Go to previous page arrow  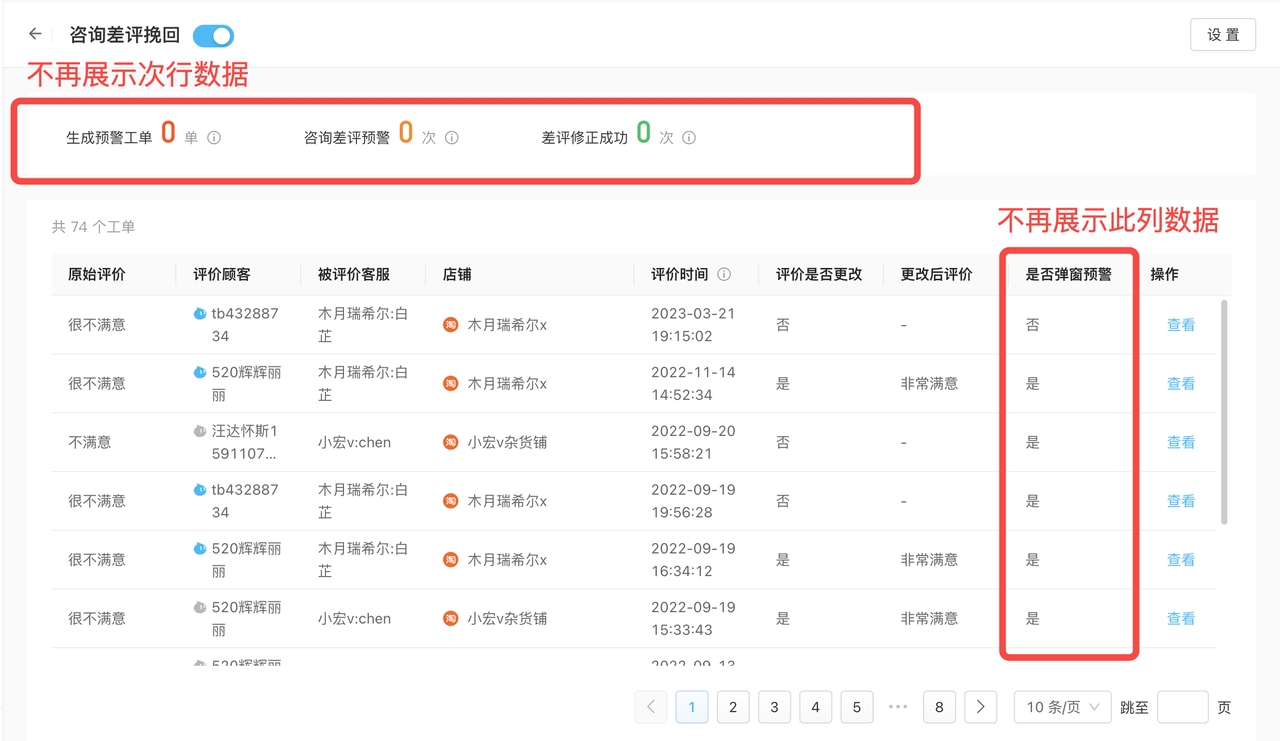click(651, 707)
